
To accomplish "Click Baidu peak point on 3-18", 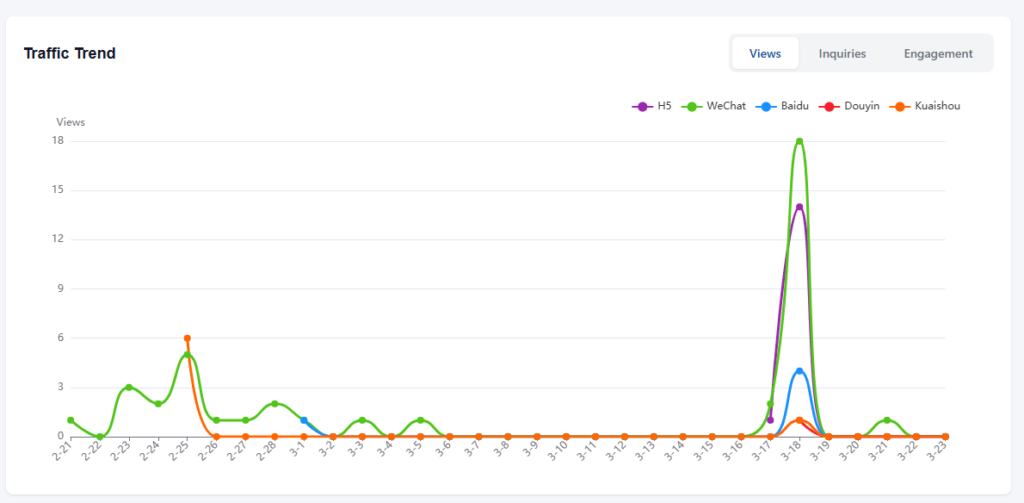I will click(x=799, y=371).
